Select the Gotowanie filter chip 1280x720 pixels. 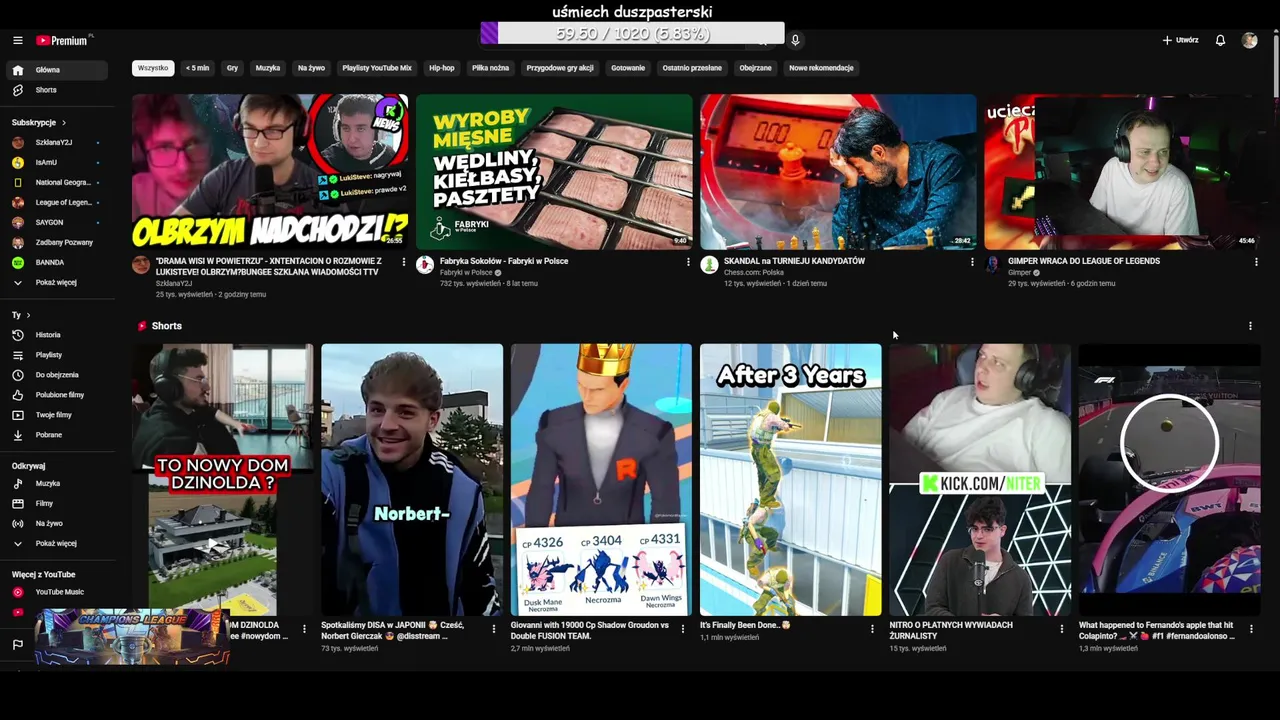click(x=628, y=68)
